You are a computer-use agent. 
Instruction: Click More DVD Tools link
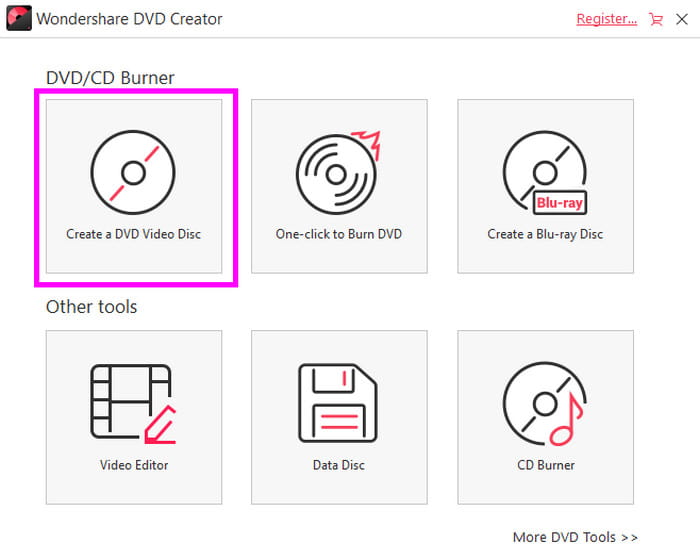pos(575,537)
